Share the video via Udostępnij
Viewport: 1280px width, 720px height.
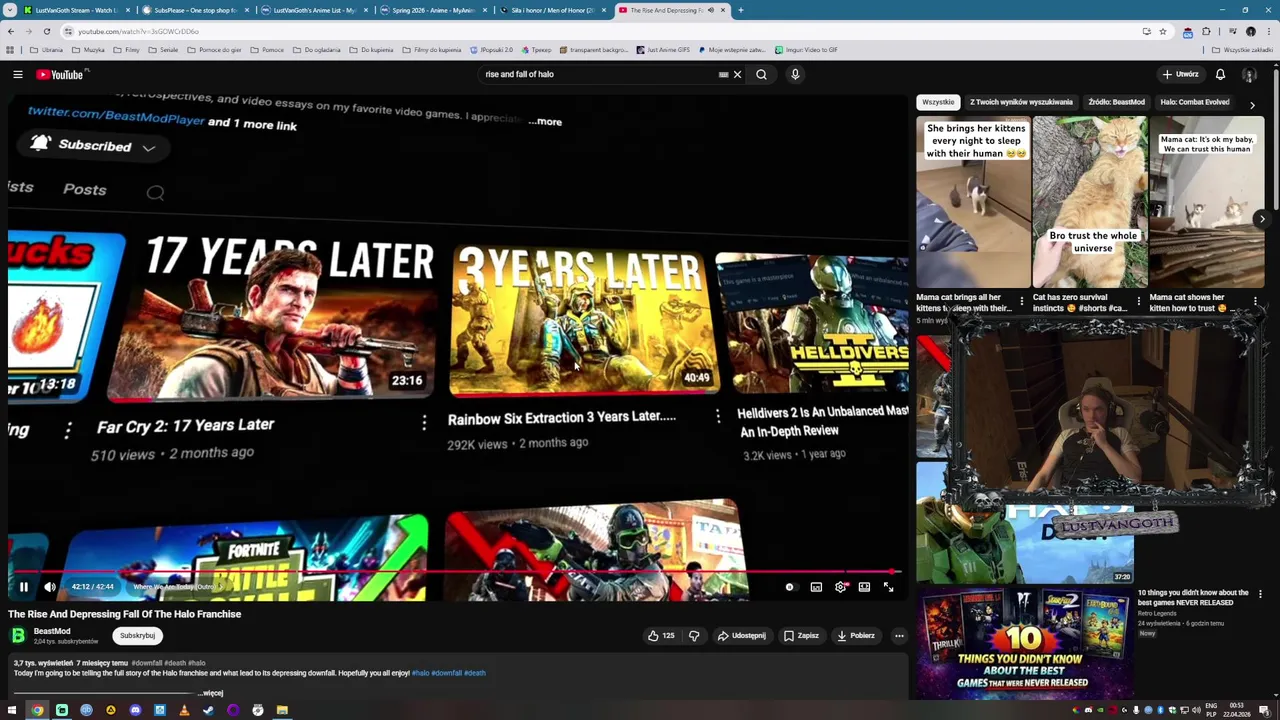tap(741, 635)
